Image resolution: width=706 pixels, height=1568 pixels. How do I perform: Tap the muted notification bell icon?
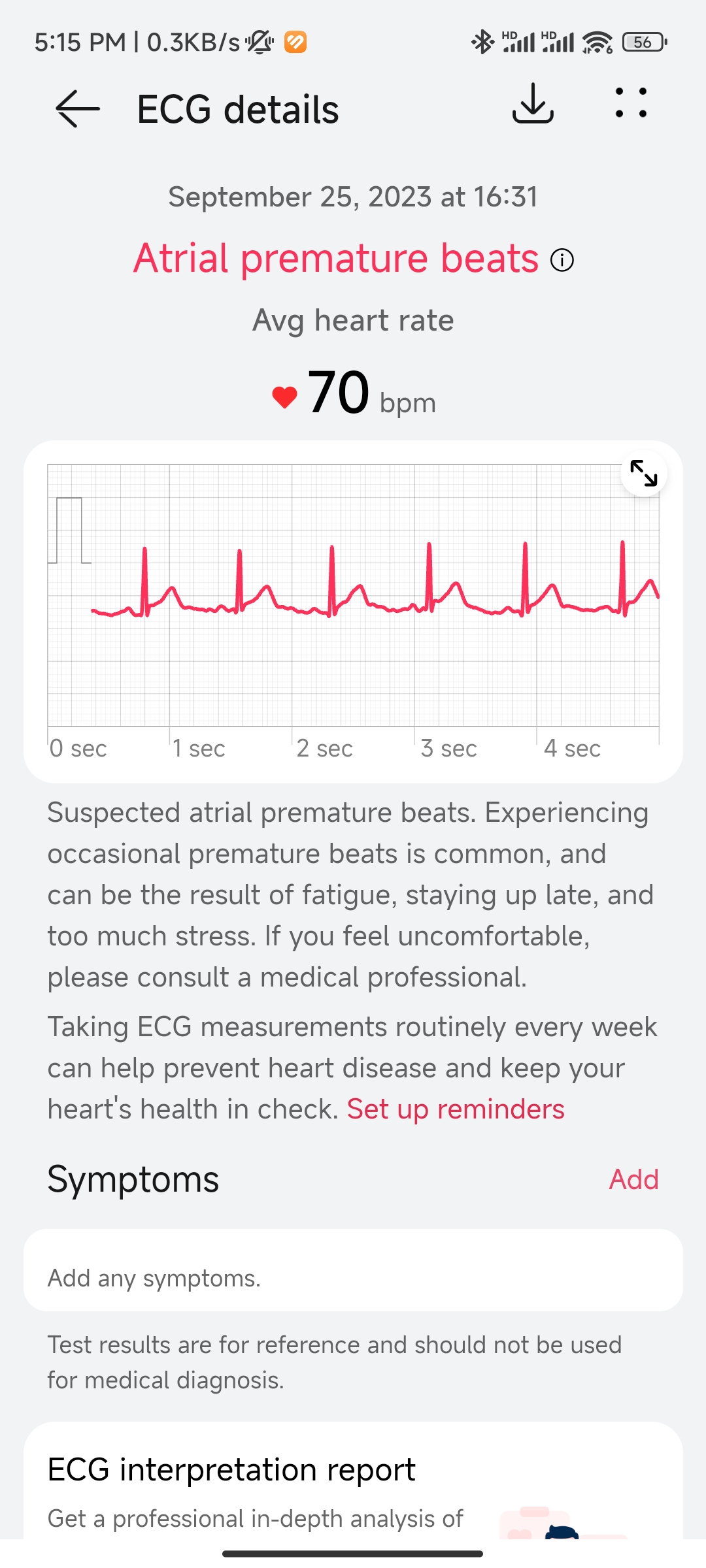tap(260, 42)
